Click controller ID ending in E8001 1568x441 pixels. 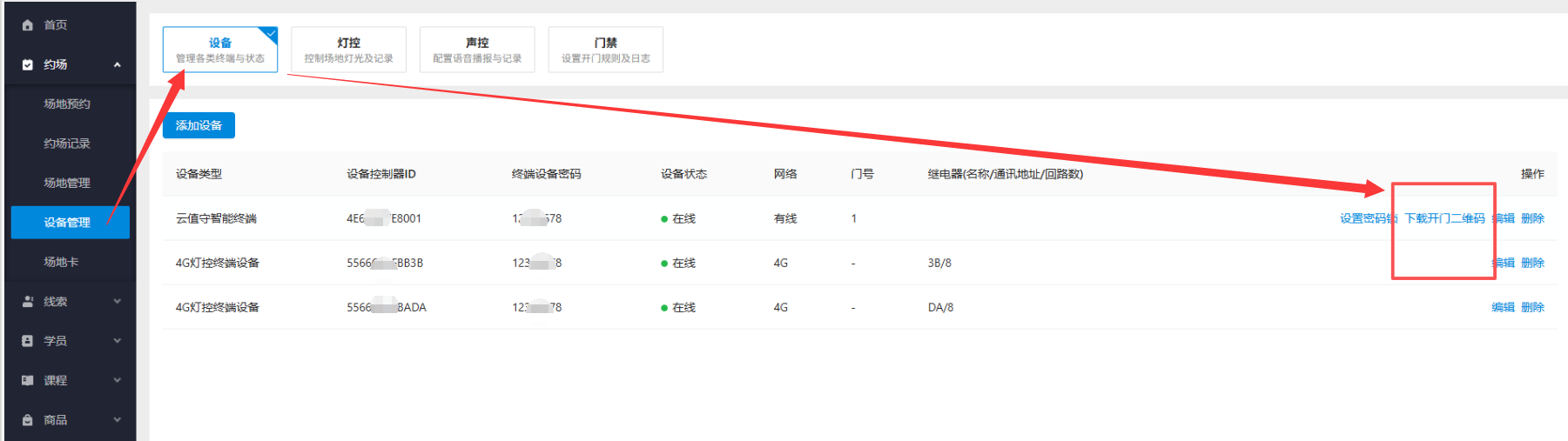tap(384, 218)
